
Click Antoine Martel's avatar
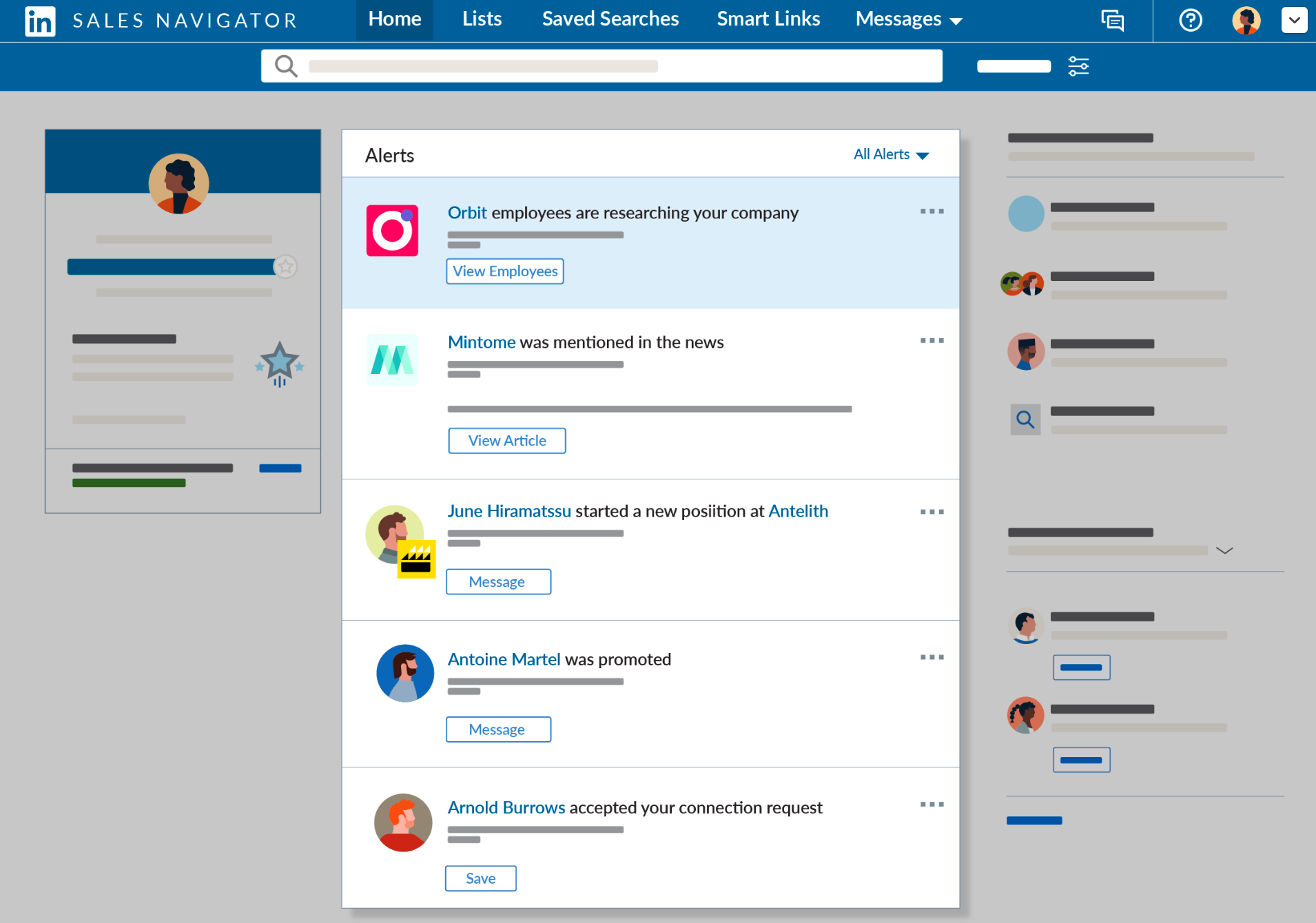pyautogui.click(x=404, y=673)
